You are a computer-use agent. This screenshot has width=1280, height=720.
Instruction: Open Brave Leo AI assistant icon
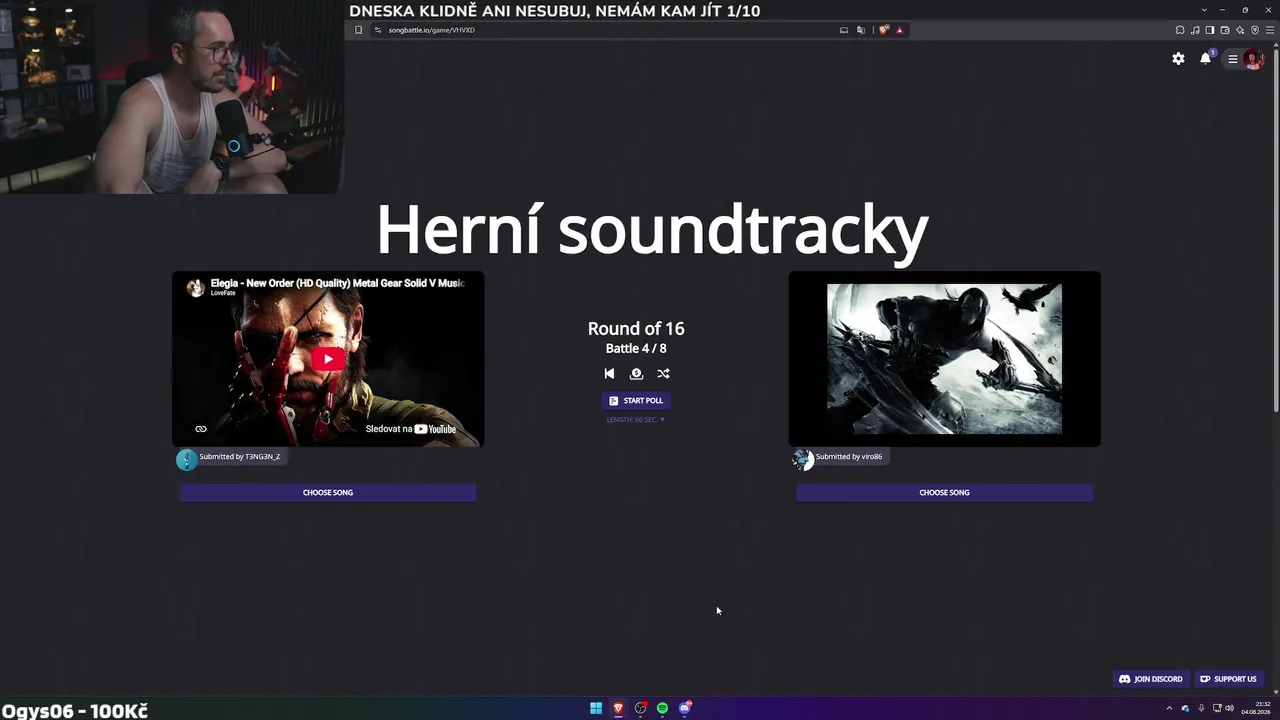coord(1240,30)
